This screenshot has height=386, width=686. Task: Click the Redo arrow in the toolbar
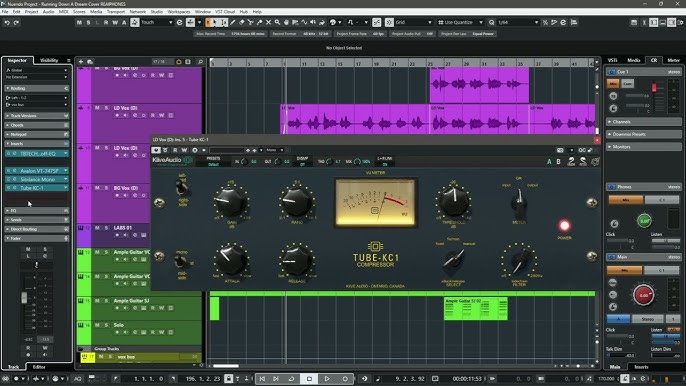16,22
